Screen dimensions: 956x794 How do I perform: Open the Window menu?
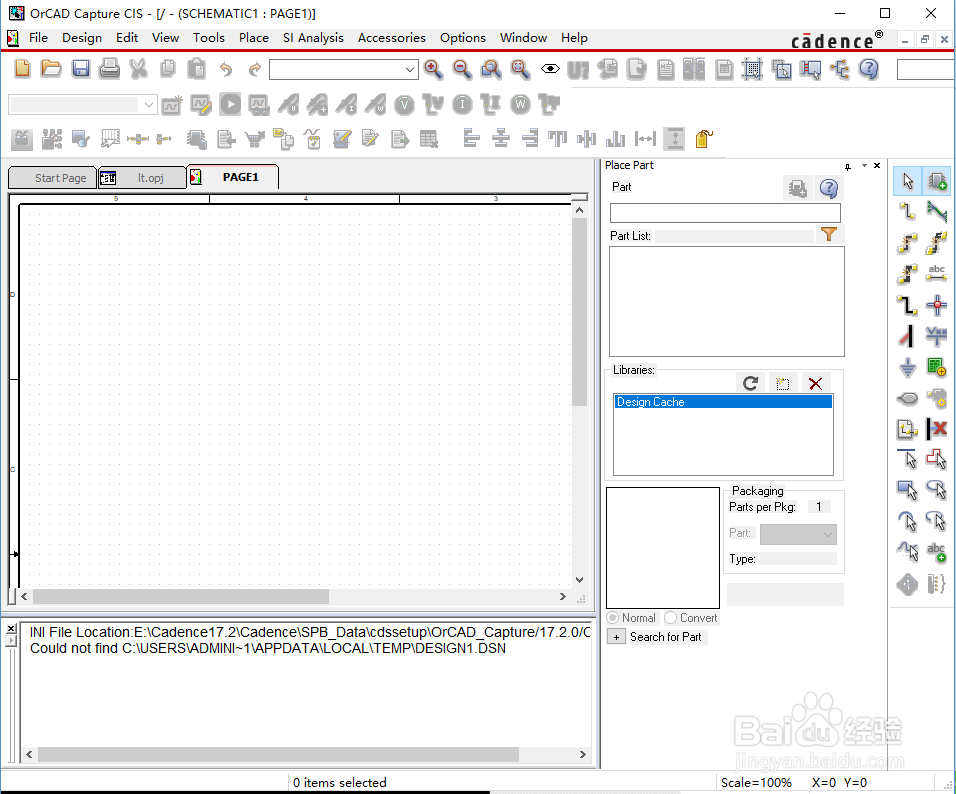(x=523, y=38)
